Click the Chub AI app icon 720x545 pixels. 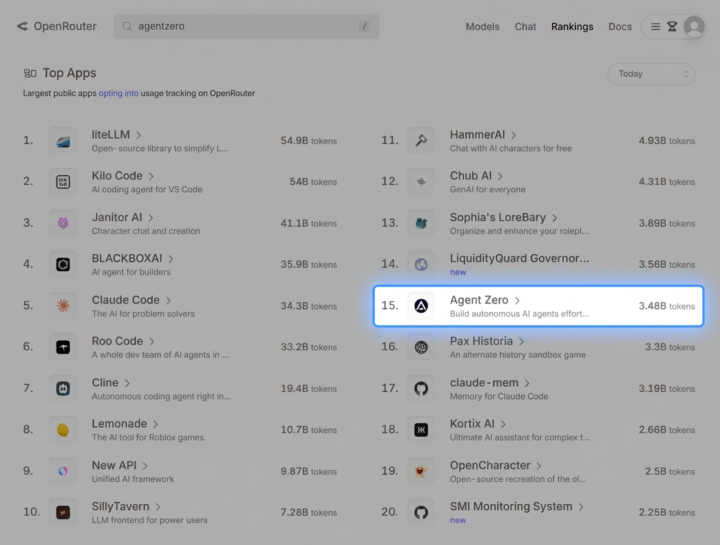click(x=421, y=182)
